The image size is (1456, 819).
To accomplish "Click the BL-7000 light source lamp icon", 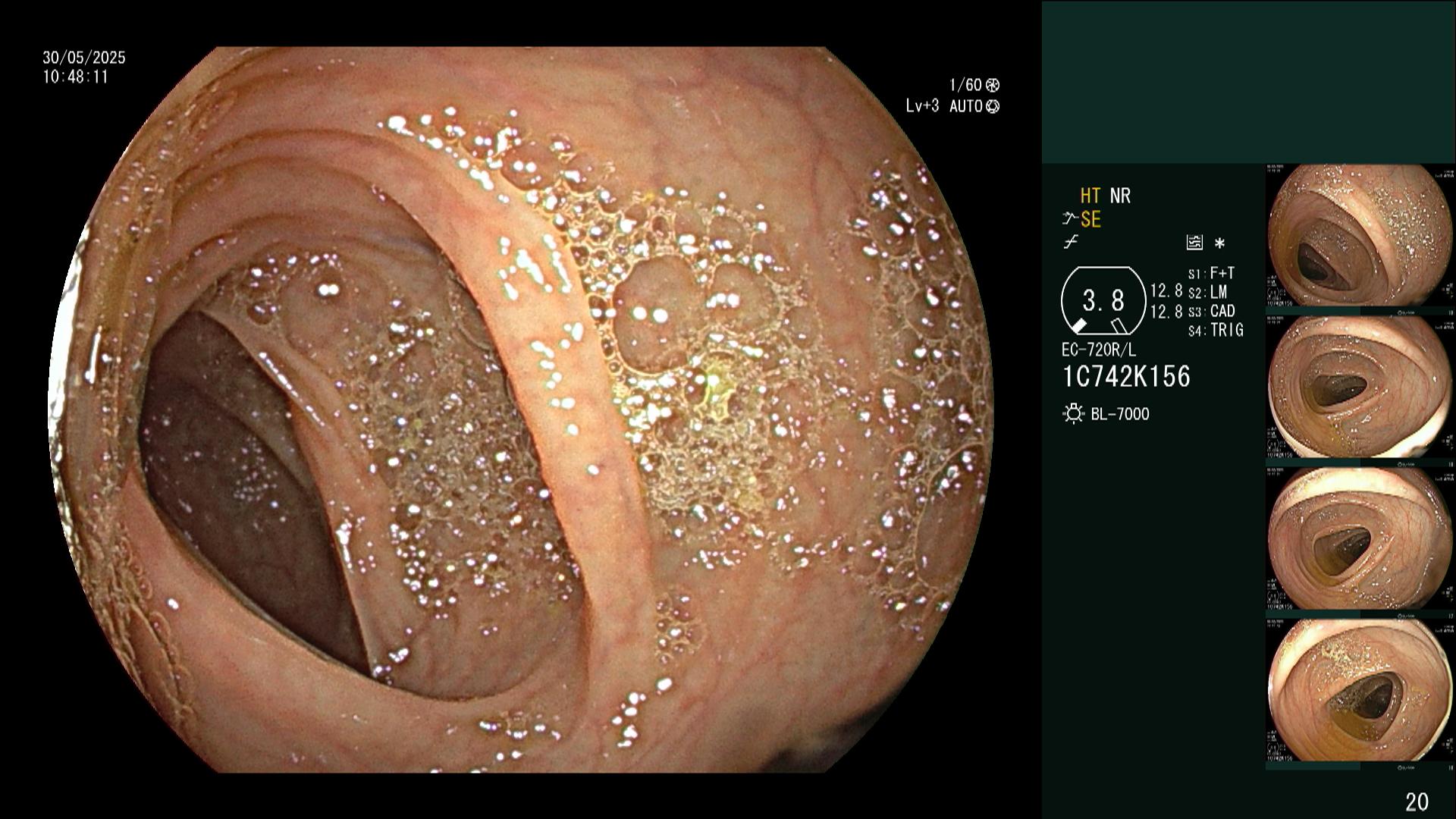I will coord(1073,414).
